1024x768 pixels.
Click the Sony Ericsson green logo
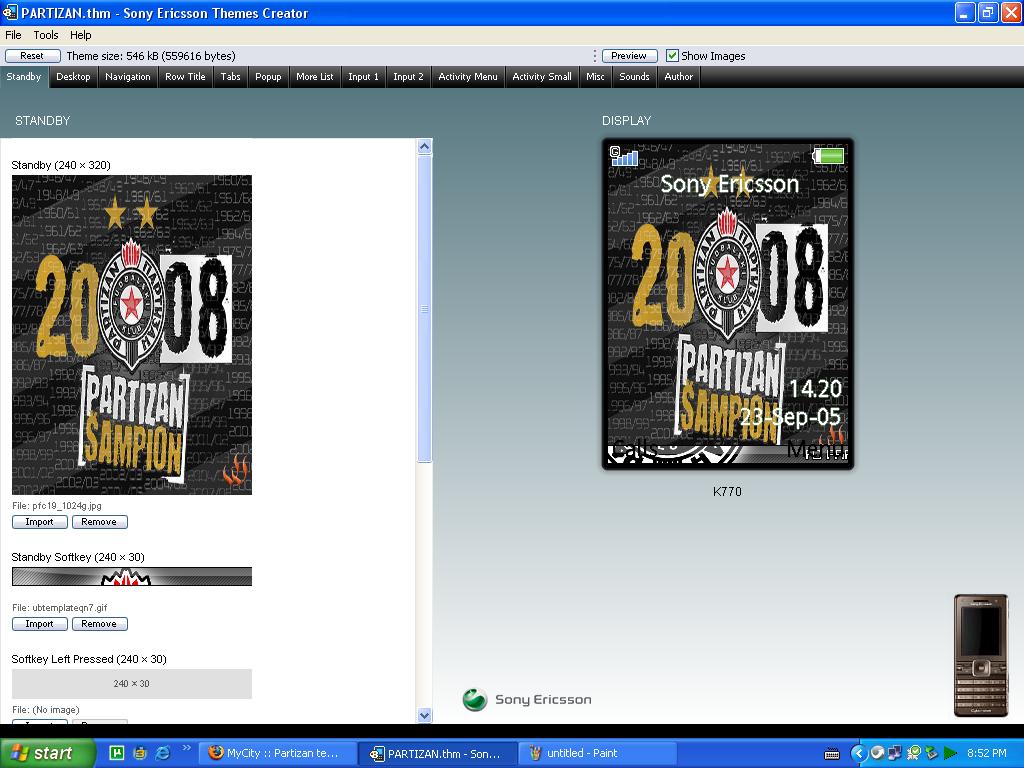[x=475, y=699]
